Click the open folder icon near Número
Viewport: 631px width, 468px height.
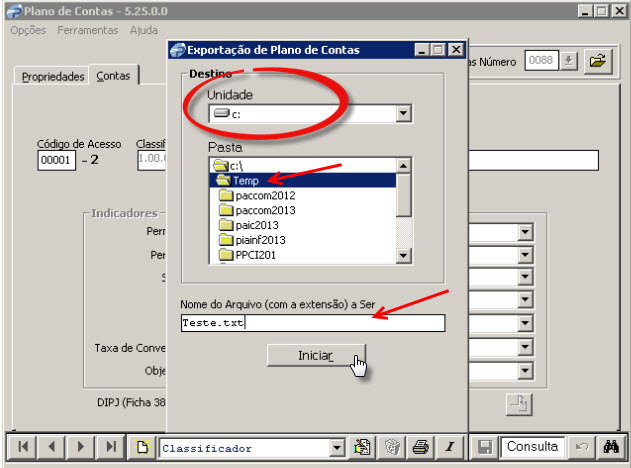point(598,62)
